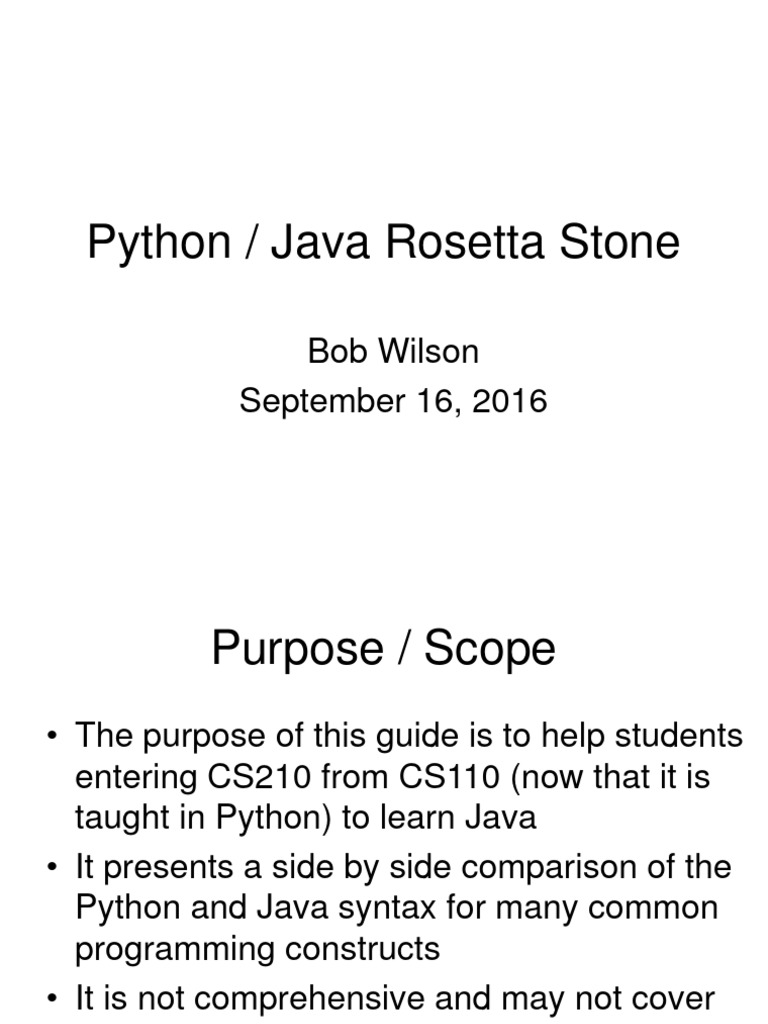
Task: Click the third bullet point marker
Action: point(52,999)
